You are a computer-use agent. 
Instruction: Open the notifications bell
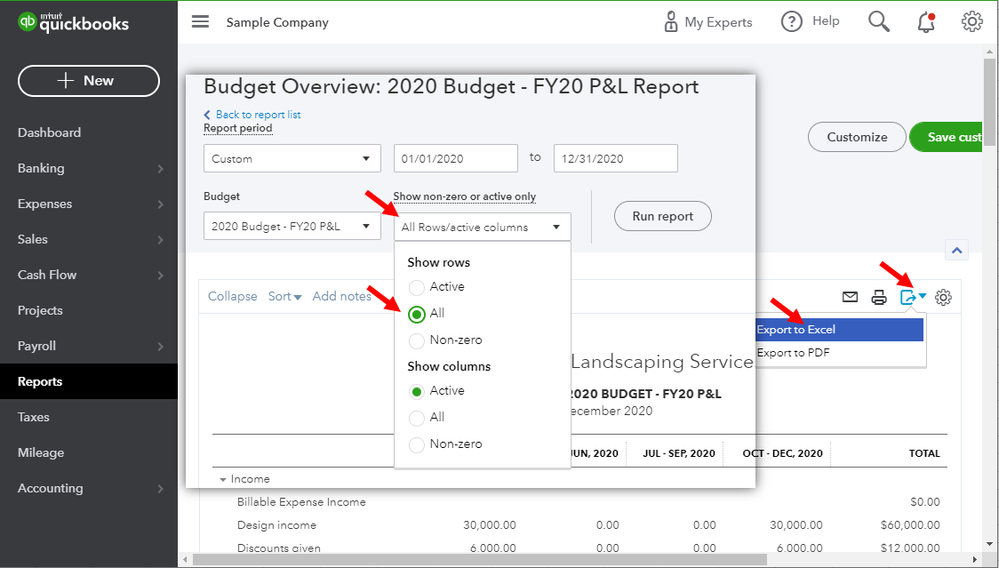(926, 22)
